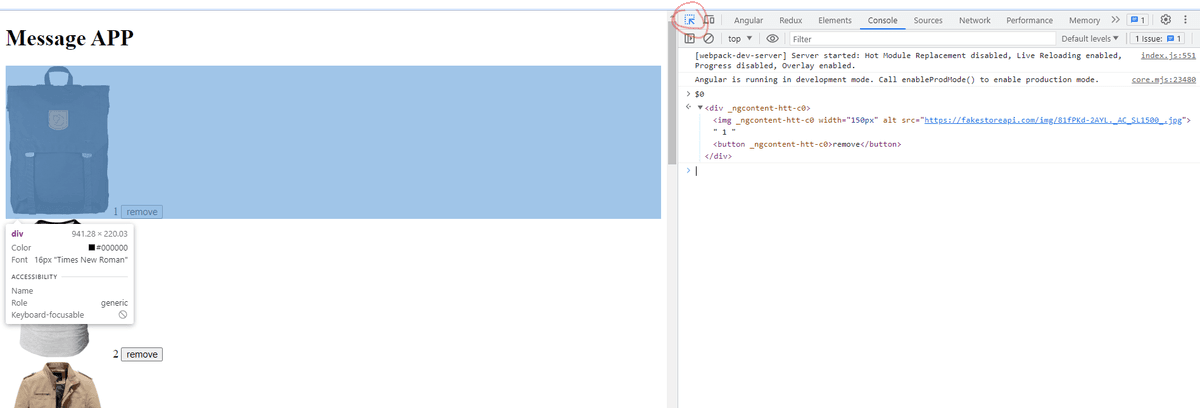Viewport: 1200px width, 408px height.
Task: Open DevTools settings gear
Action: [x=1166, y=20]
